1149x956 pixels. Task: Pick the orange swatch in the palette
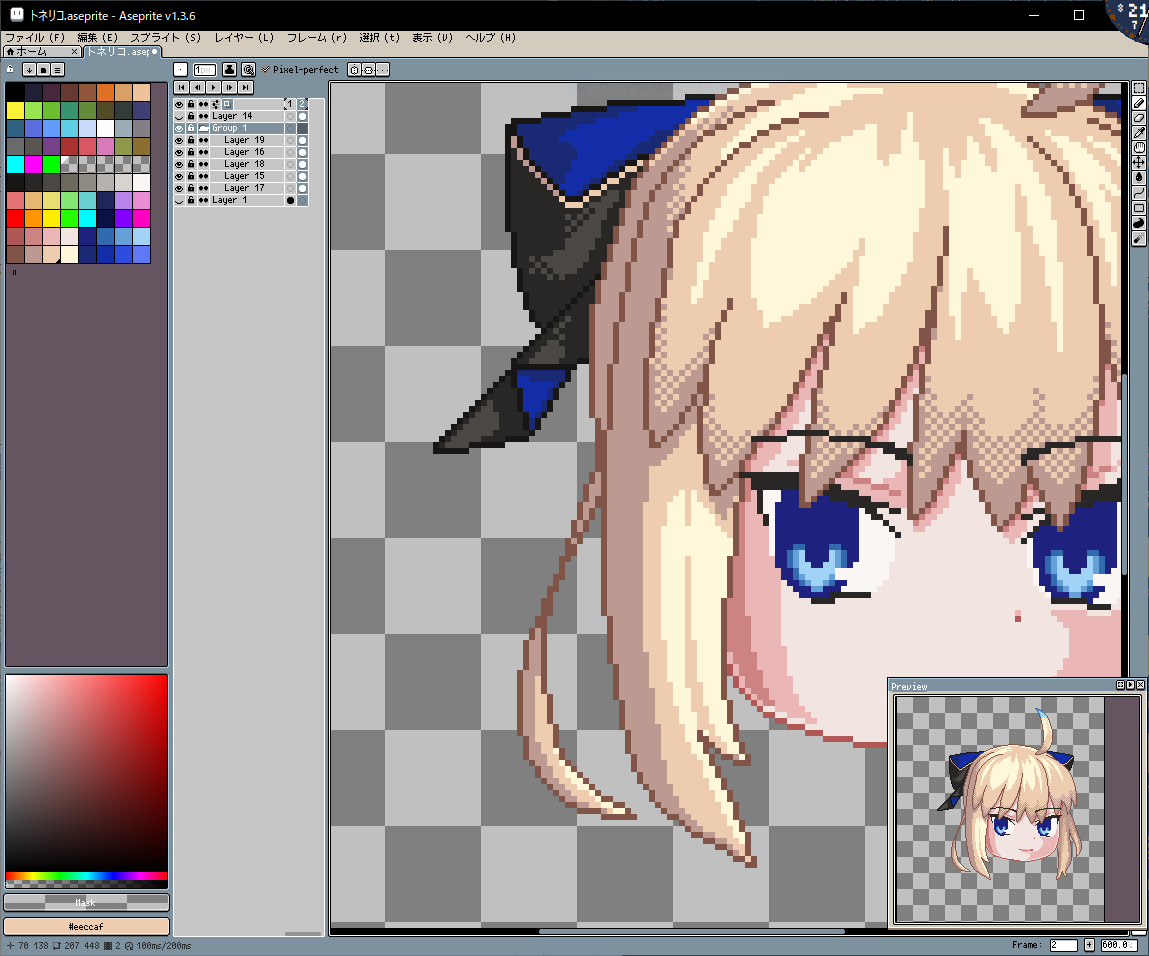click(106, 92)
